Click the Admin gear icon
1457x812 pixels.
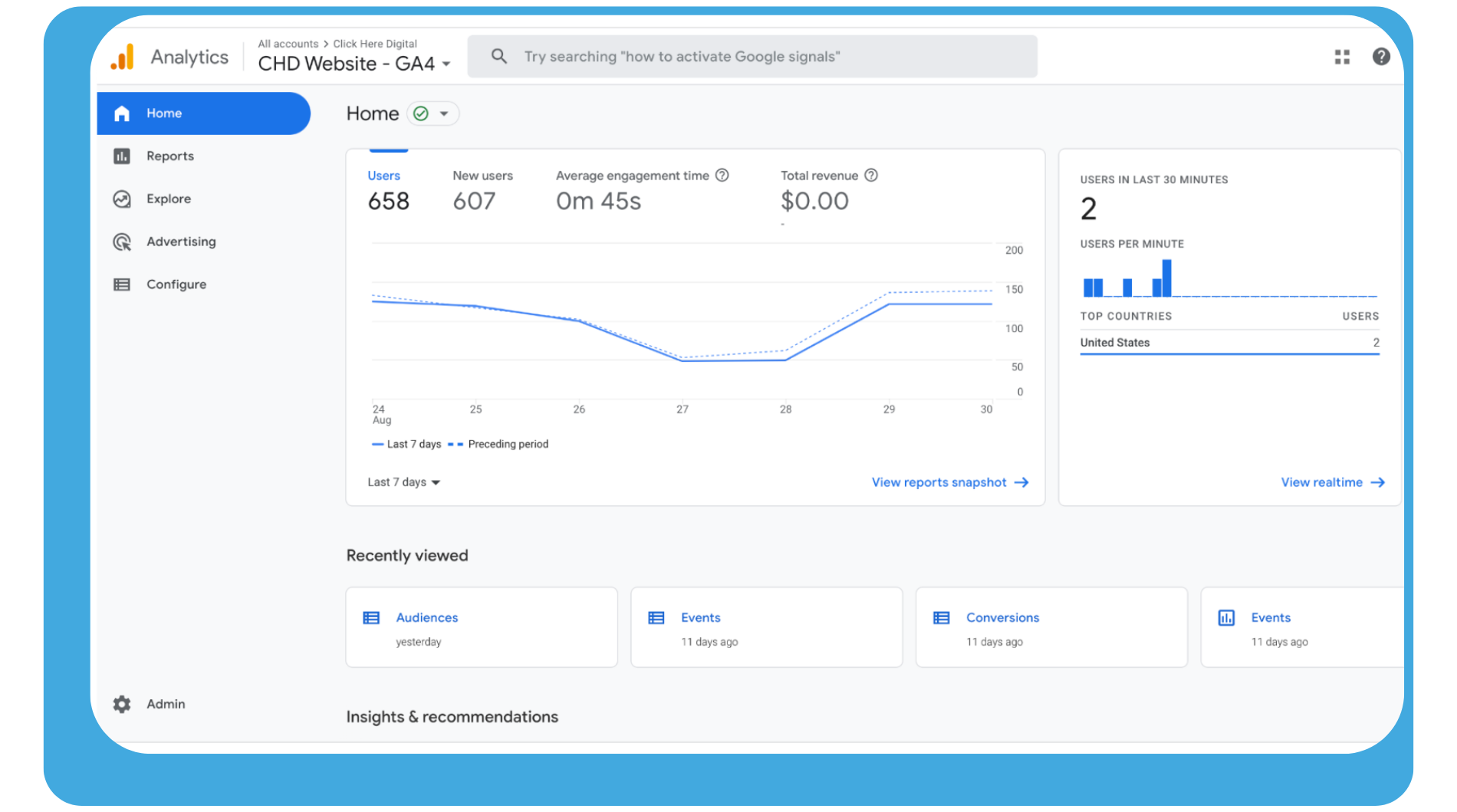coord(122,704)
